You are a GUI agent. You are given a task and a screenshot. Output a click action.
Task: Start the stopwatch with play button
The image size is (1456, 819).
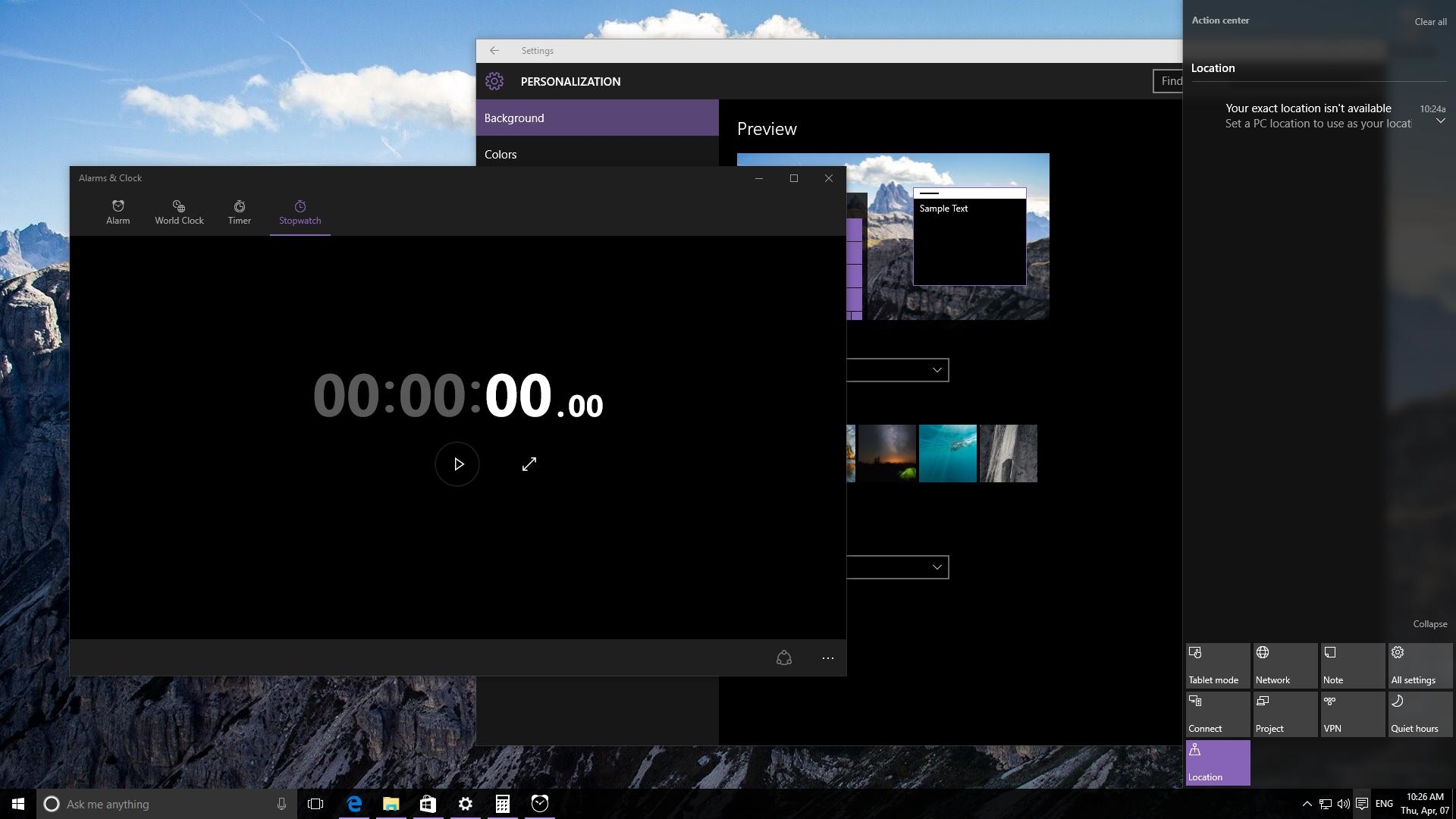click(457, 464)
